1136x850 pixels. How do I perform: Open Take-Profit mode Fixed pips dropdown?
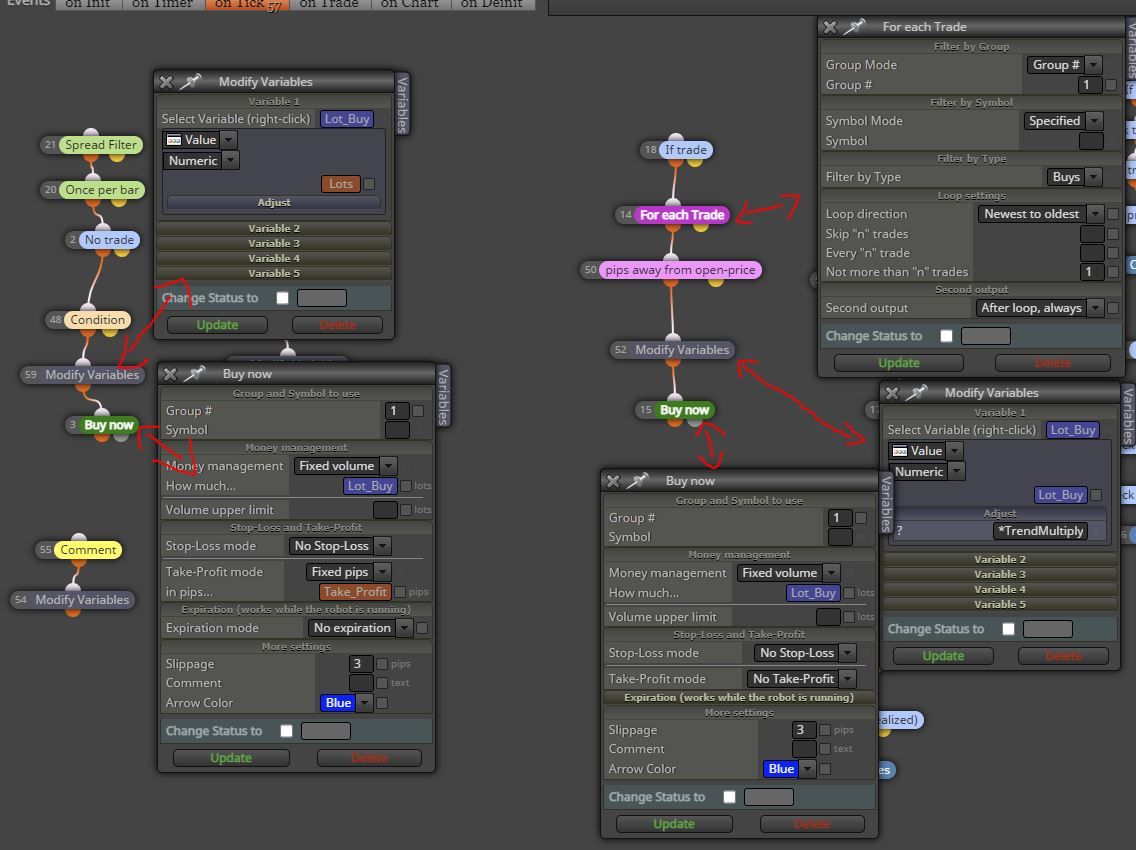348,572
